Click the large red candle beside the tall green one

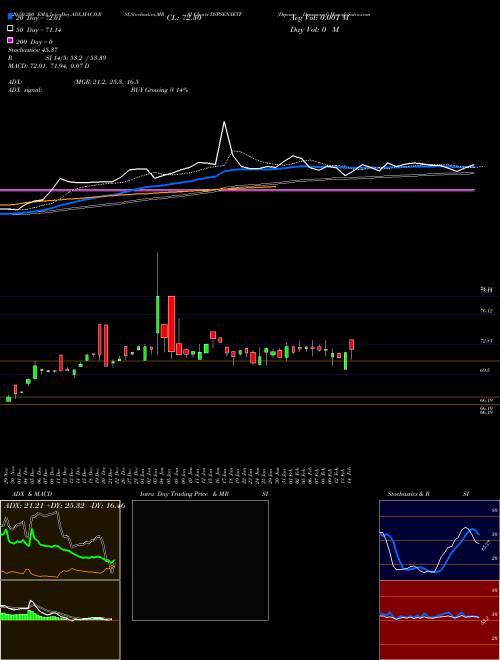(x=171, y=324)
